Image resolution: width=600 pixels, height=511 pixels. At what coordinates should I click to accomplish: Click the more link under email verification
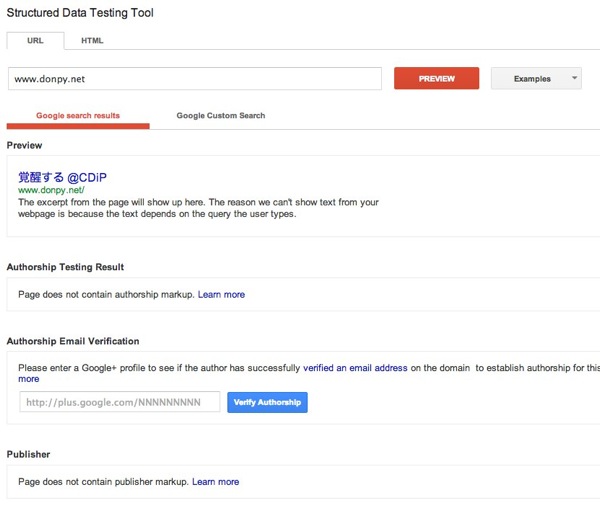point(29,379)
